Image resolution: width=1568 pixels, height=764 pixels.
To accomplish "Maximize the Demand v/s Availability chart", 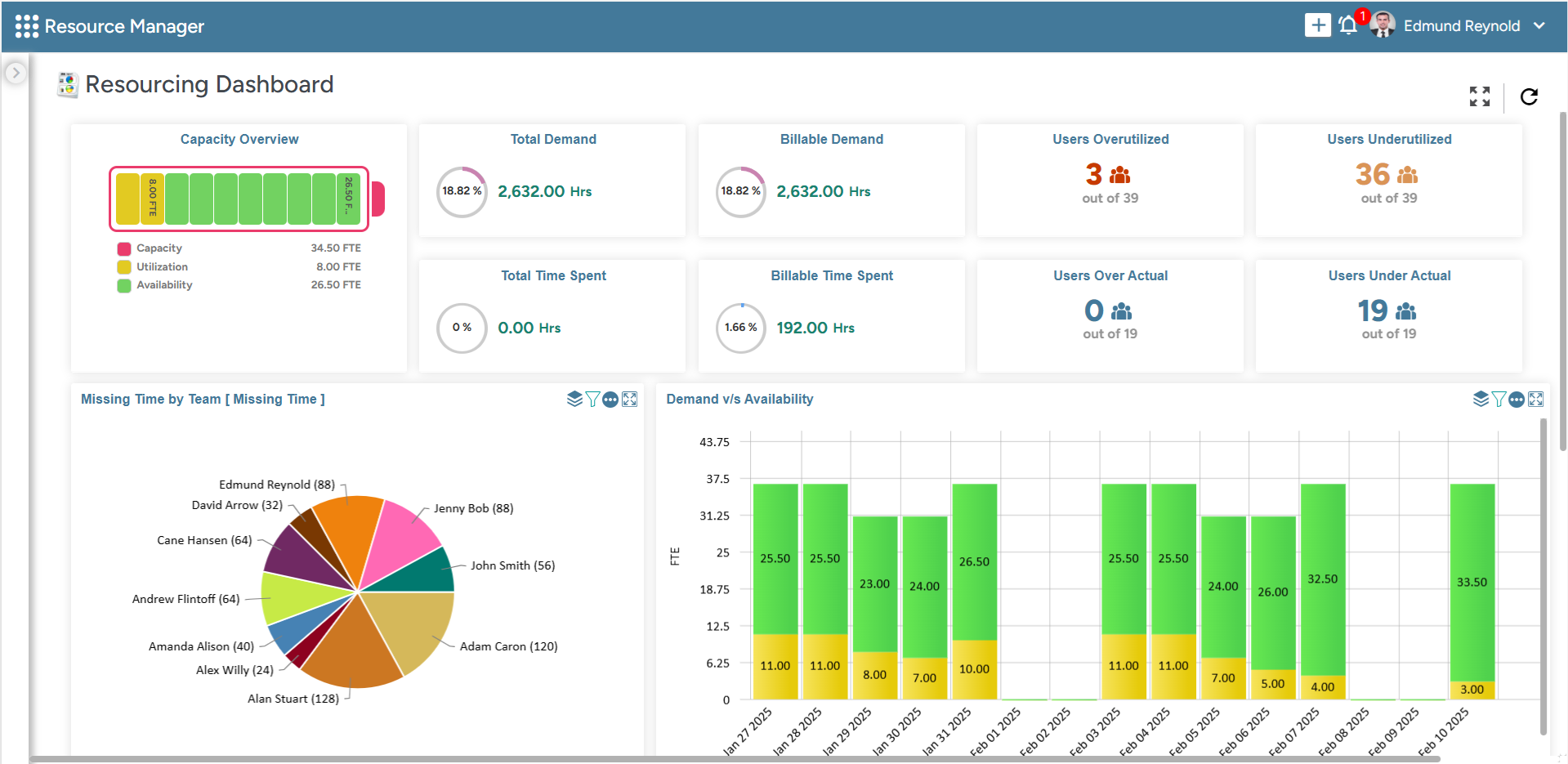I will 1536,399.
